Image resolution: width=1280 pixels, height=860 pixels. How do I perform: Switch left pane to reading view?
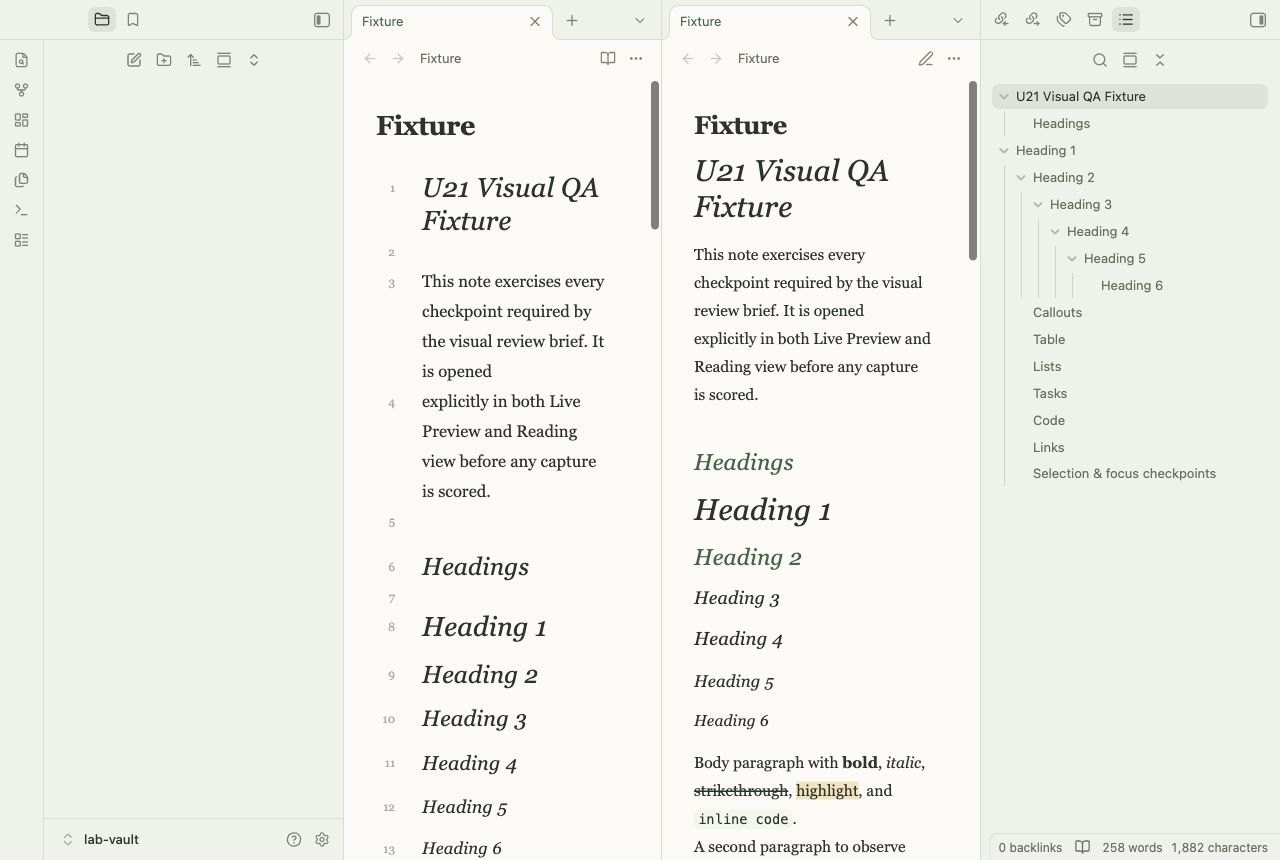pos(608,58)
